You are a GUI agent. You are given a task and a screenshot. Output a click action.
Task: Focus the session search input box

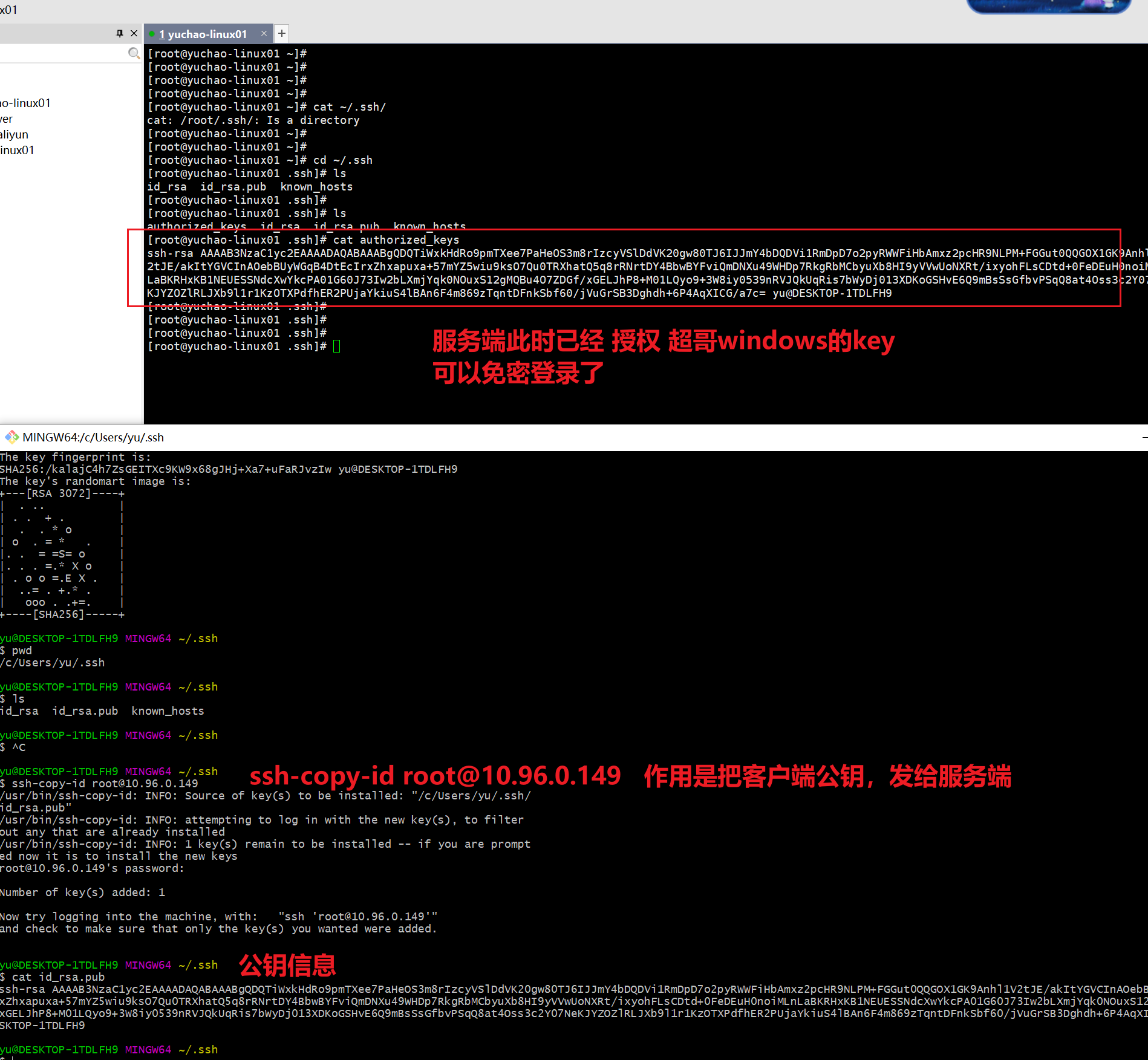click(60, 54)
